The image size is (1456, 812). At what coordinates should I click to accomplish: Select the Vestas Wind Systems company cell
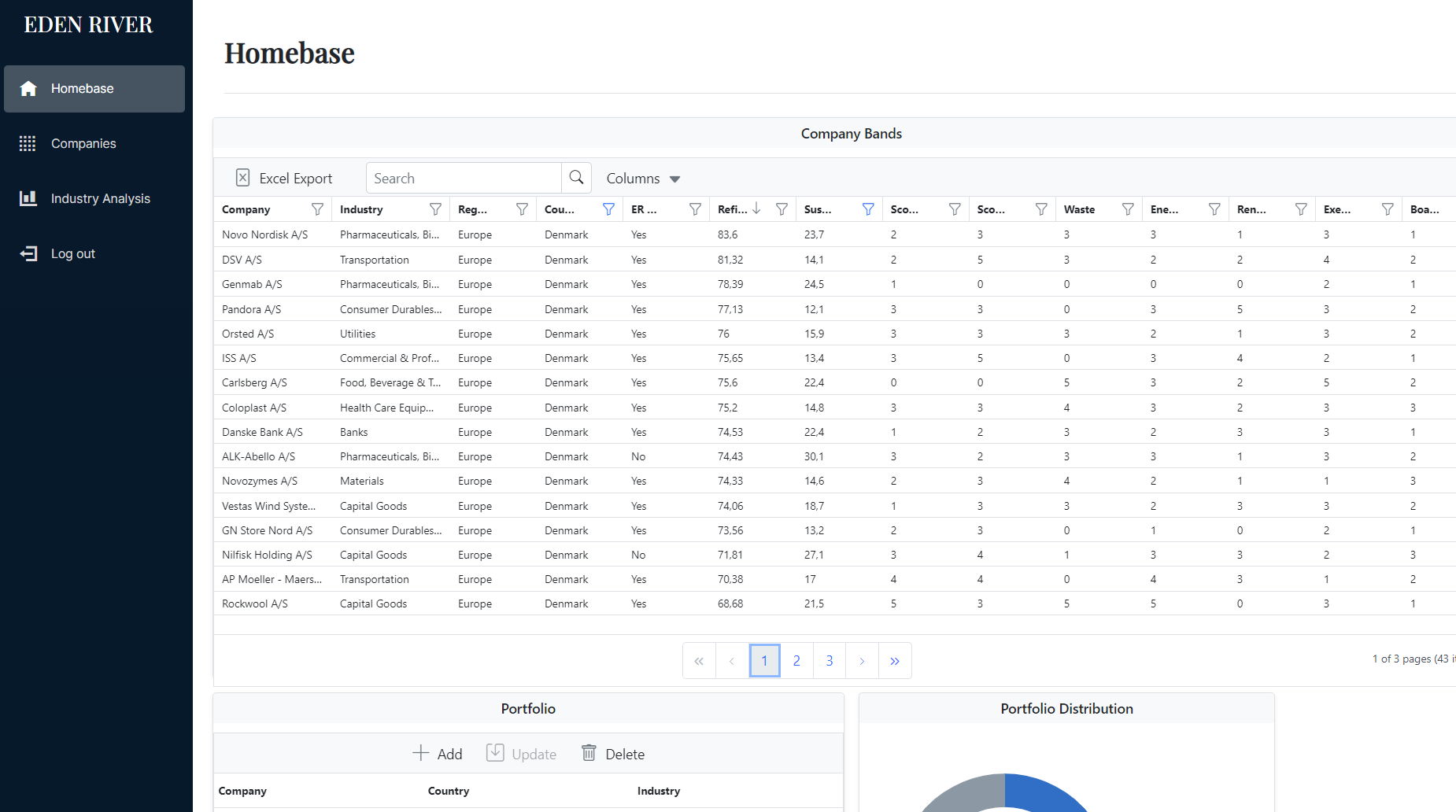pyautogui.click(x=273, y=506)
